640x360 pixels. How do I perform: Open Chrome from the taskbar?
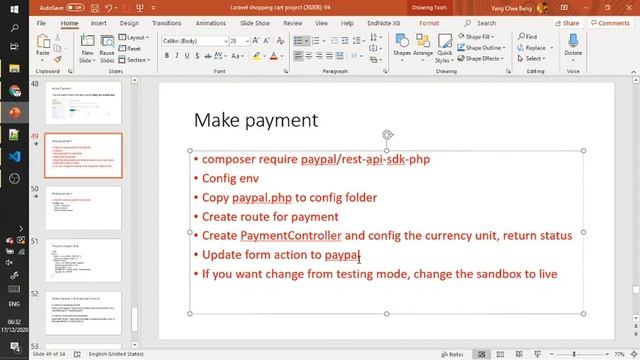click(x=15, y=91)
